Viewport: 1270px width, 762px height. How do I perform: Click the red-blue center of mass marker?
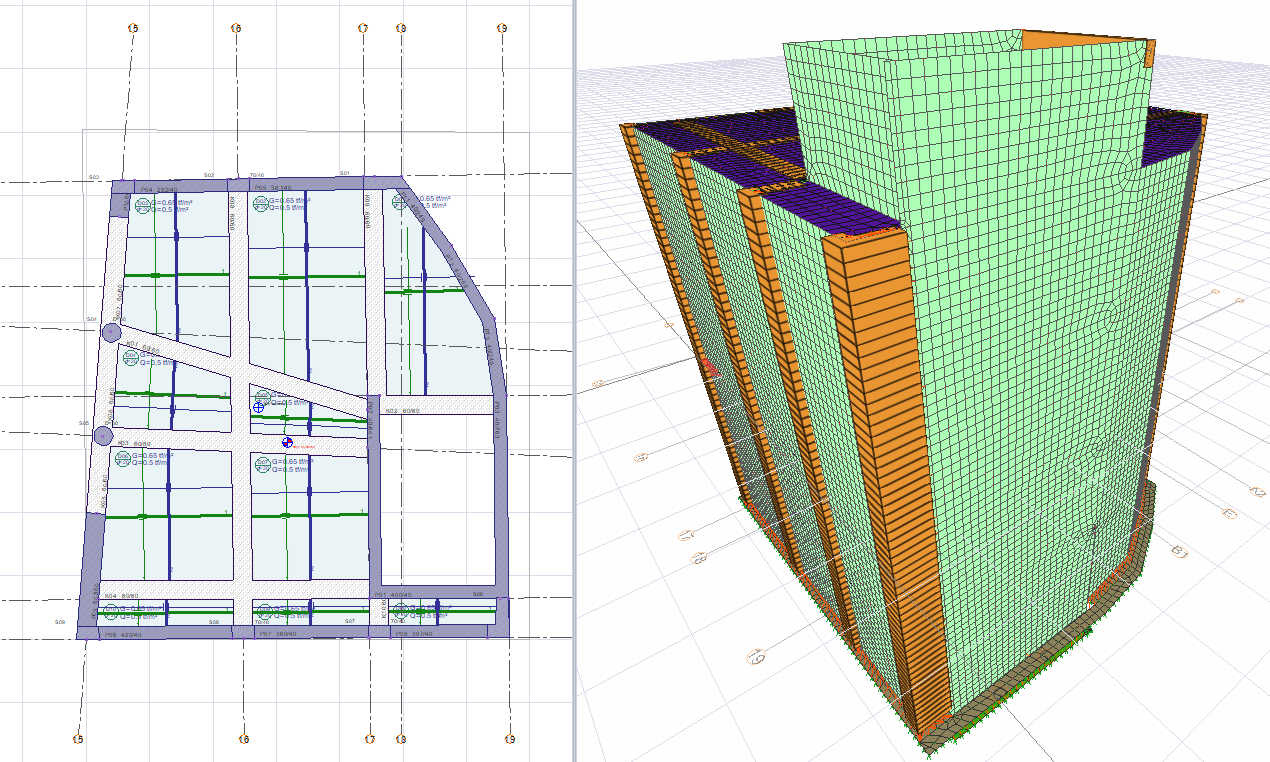[287, 441]
